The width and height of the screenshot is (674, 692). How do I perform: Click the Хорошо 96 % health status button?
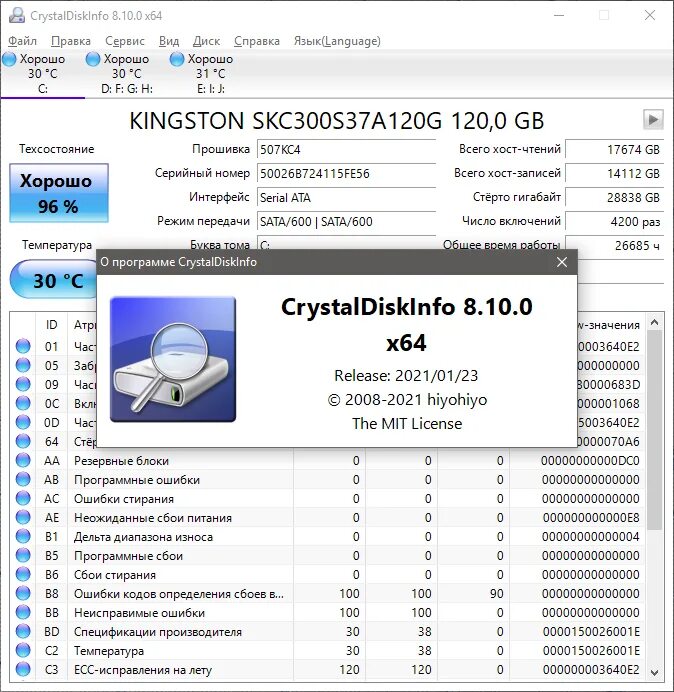pyautogui.click(x=59, y=193)
